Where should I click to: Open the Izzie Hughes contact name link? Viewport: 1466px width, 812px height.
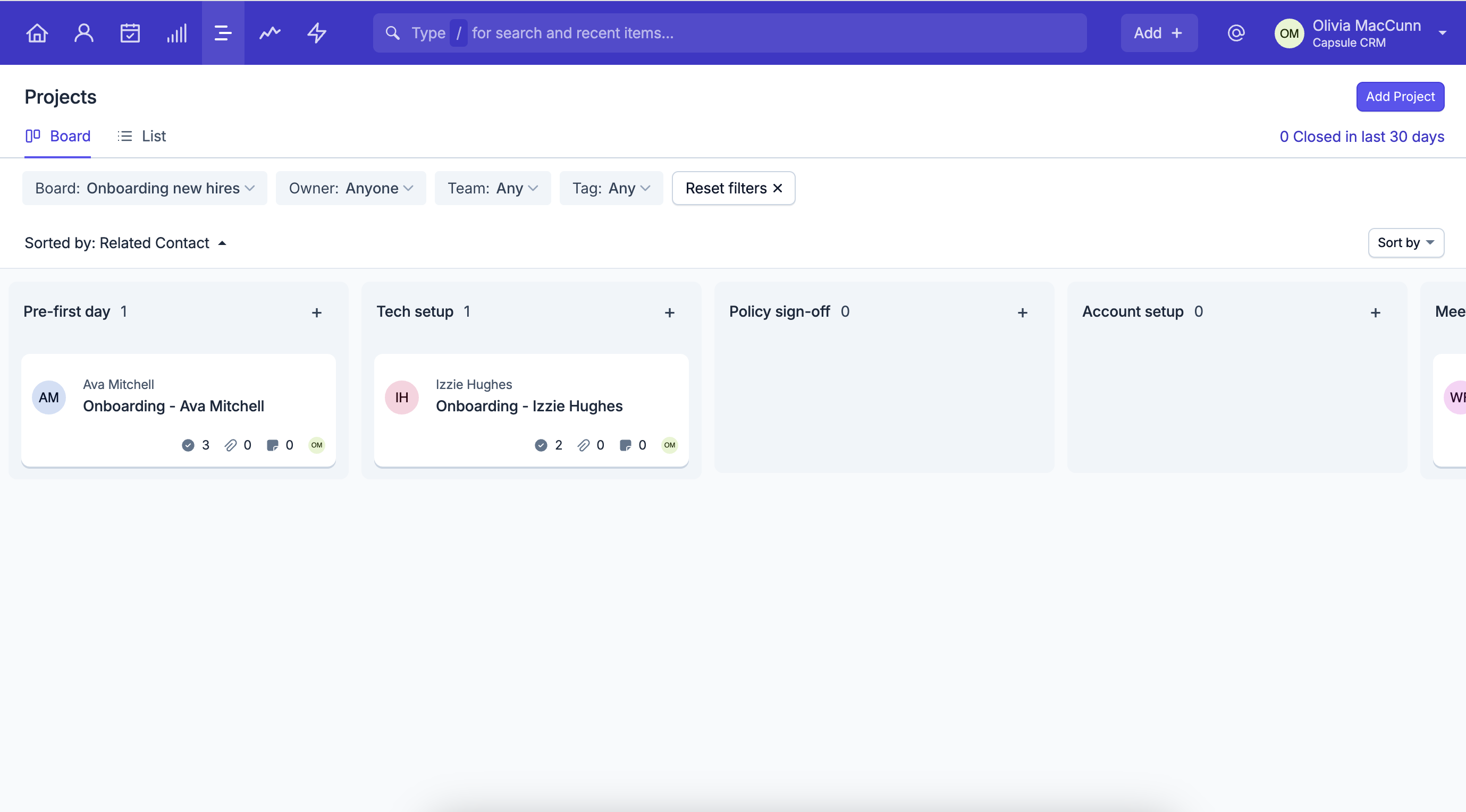474,385
